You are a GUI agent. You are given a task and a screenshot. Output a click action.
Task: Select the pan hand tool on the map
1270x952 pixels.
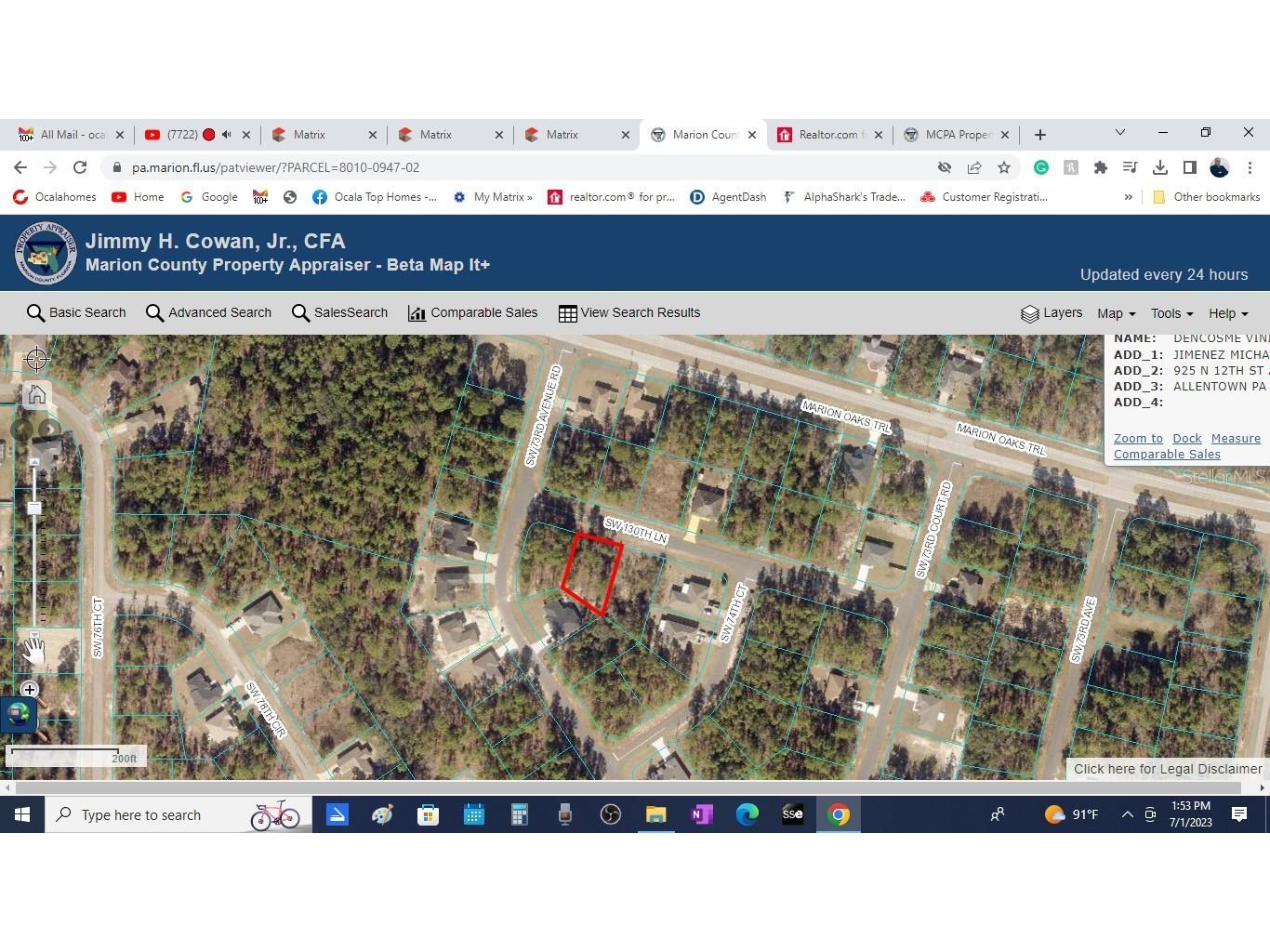click(x=33, y=650)
